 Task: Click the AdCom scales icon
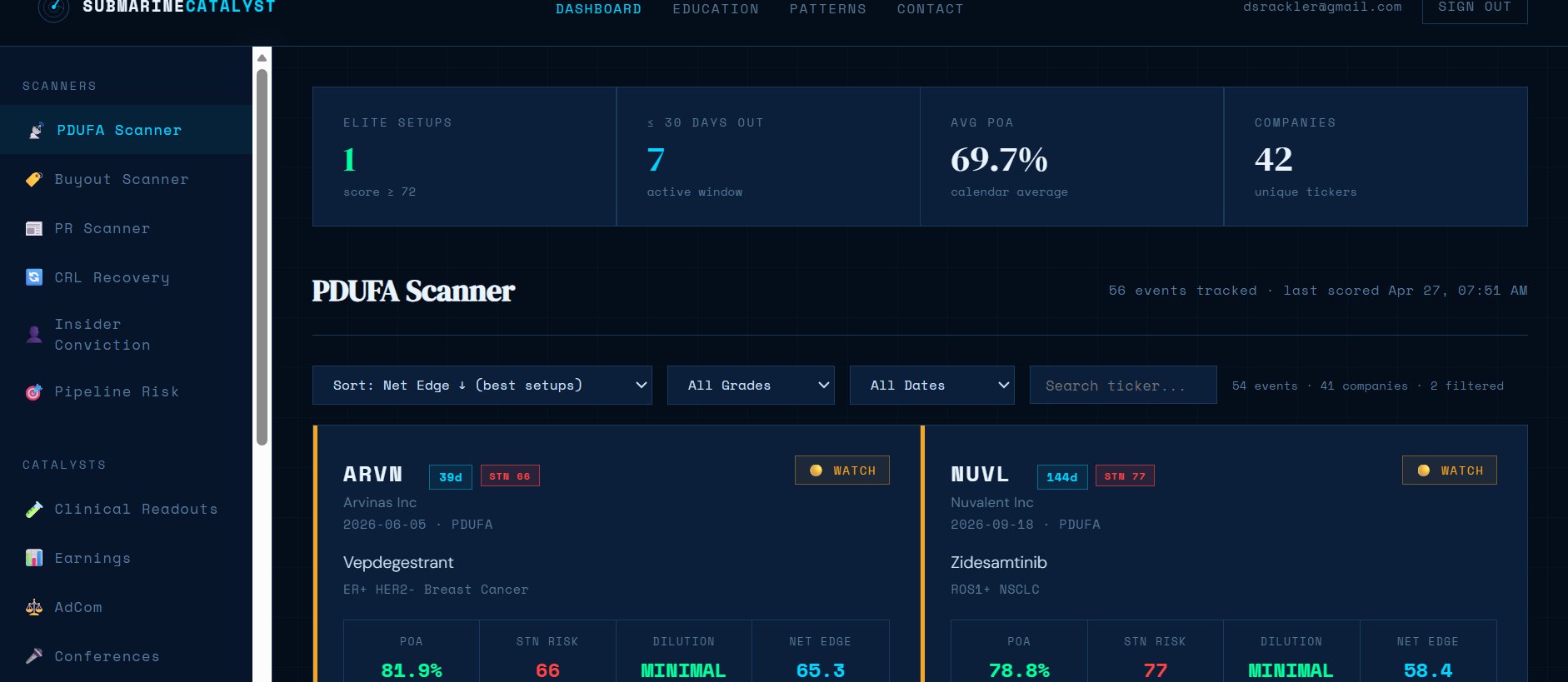34,607
